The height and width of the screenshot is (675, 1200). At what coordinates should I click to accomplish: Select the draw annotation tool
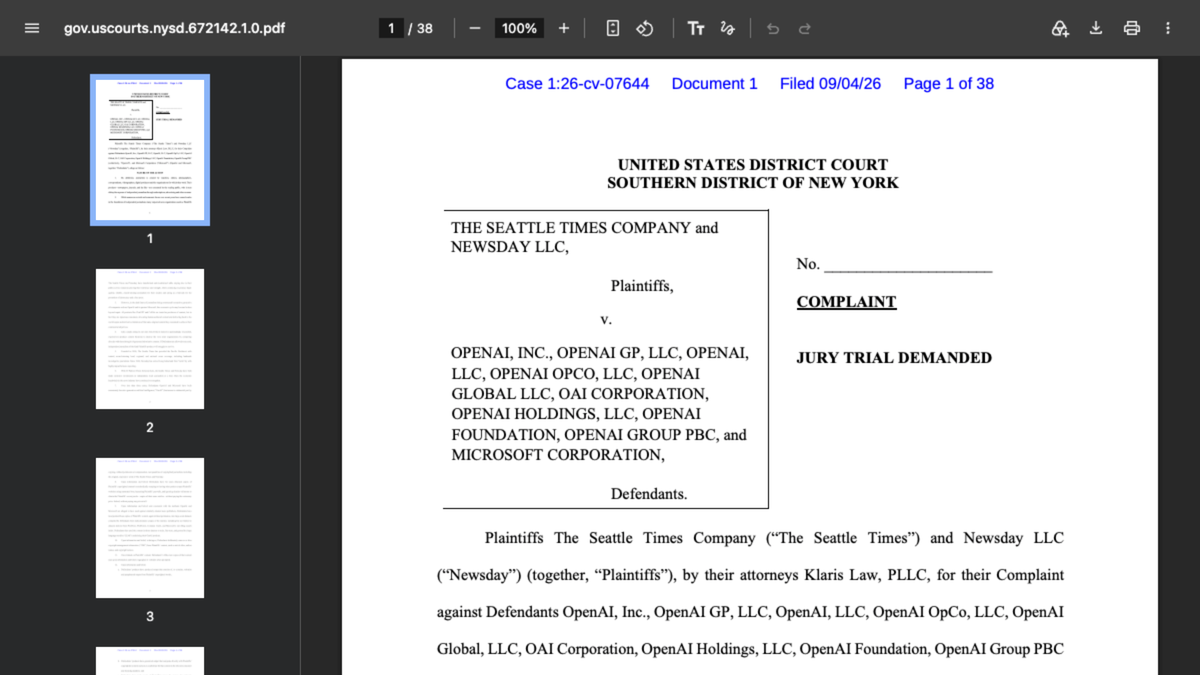(728, 28)
